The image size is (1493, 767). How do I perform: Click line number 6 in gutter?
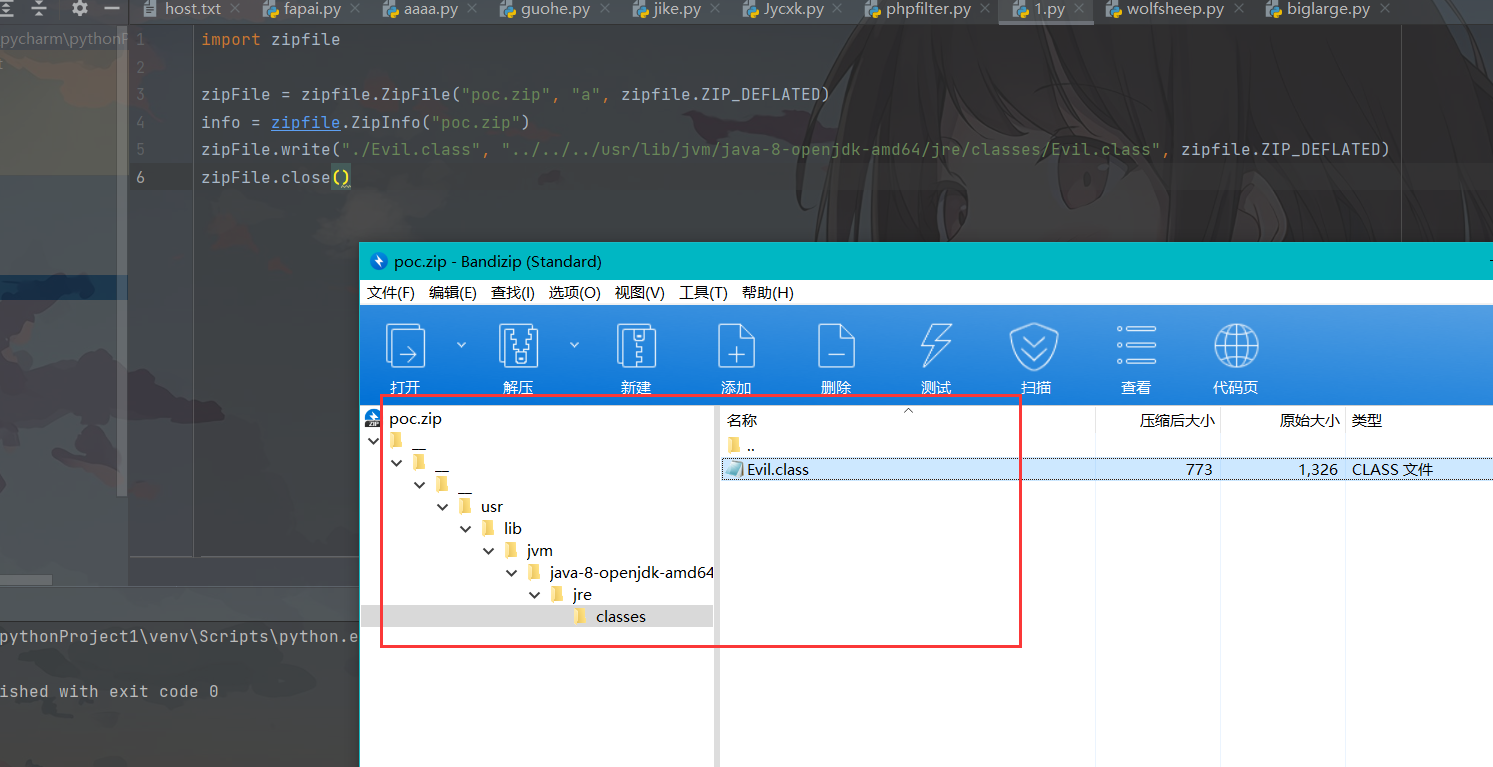140,177
